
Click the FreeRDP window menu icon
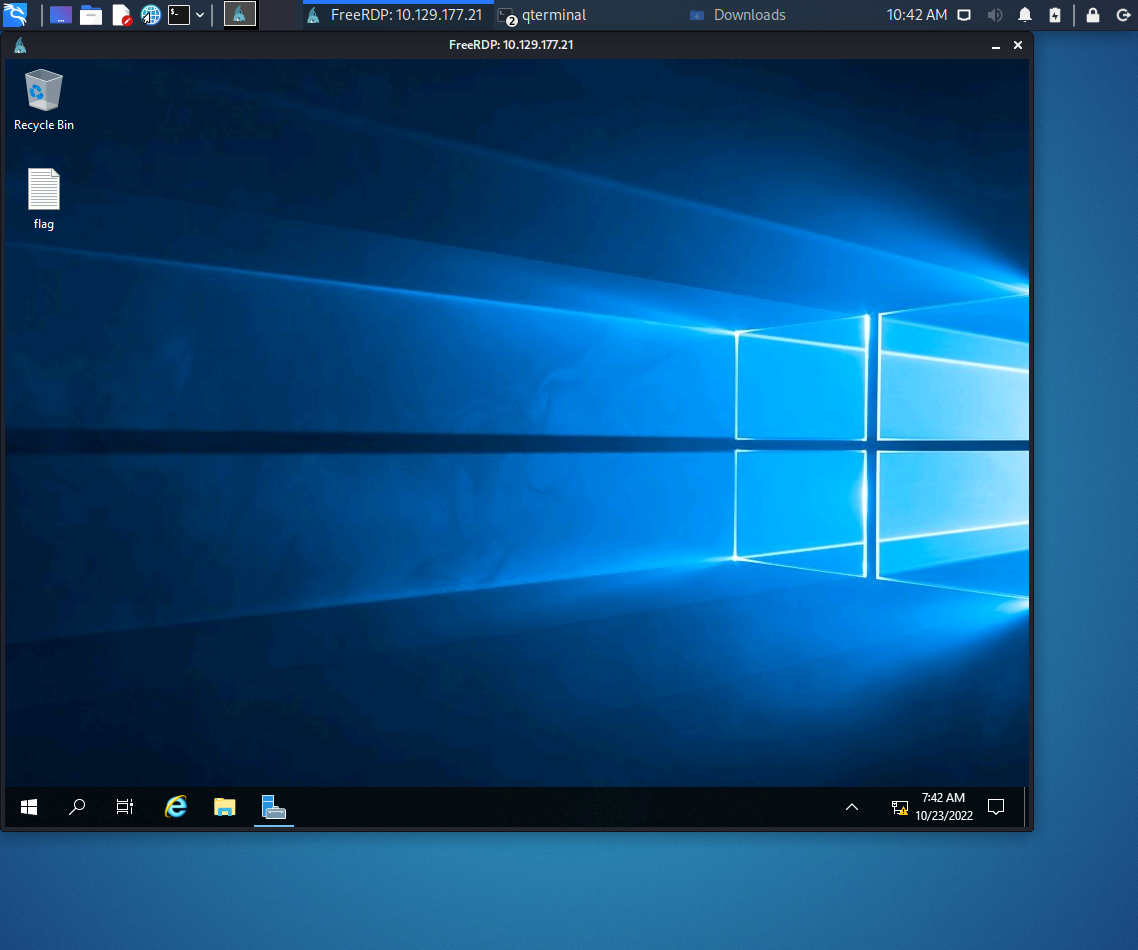(20, 45)
